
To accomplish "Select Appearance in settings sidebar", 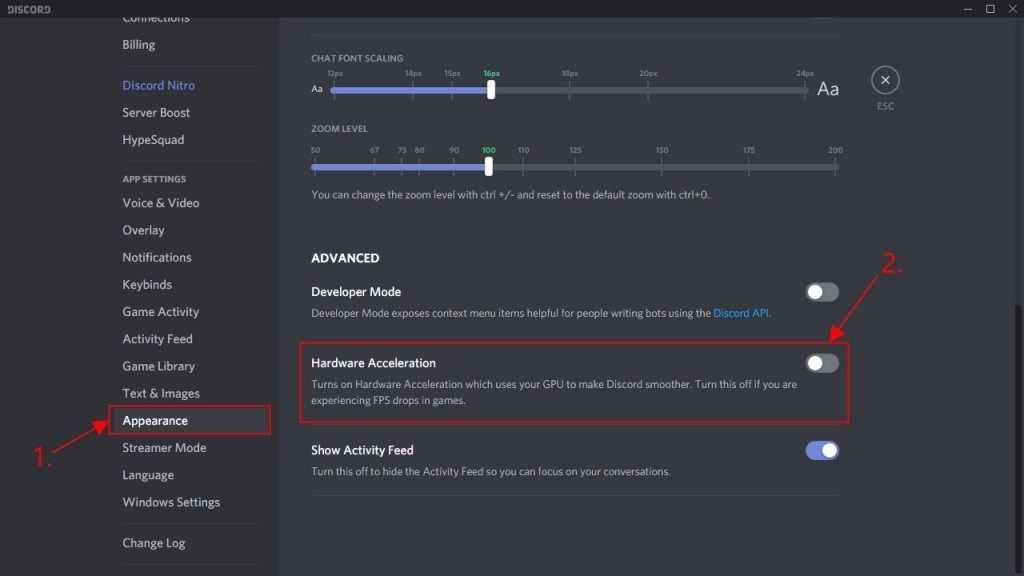I will [155, 421].
